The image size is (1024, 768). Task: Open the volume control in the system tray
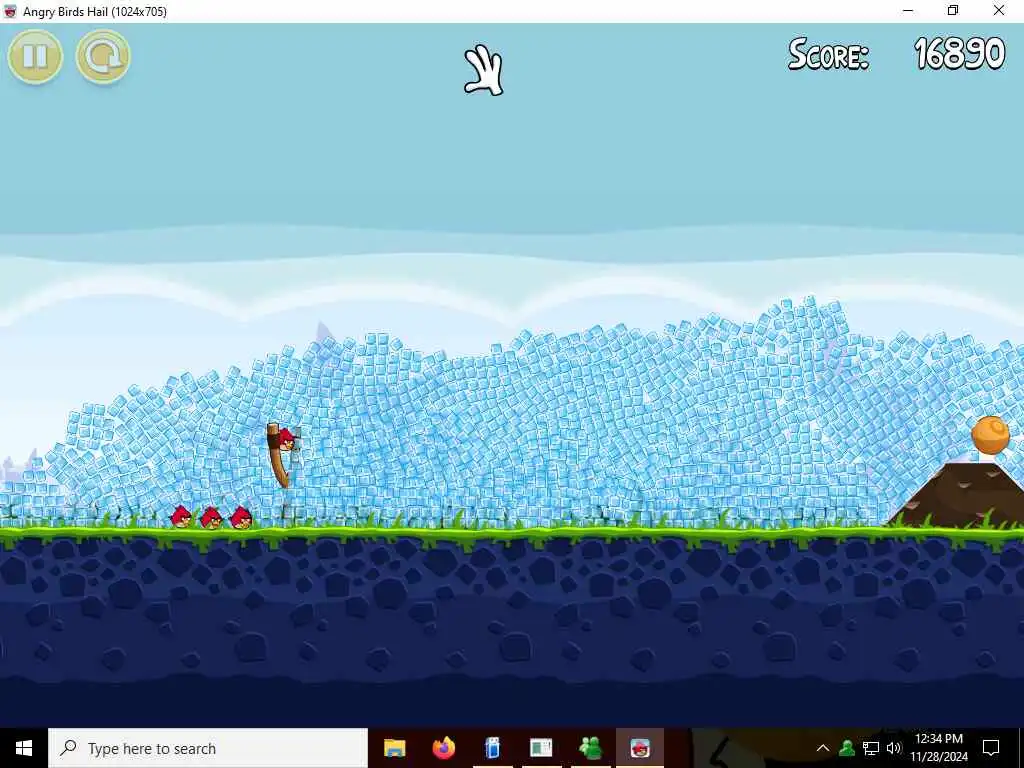(894, 748)
